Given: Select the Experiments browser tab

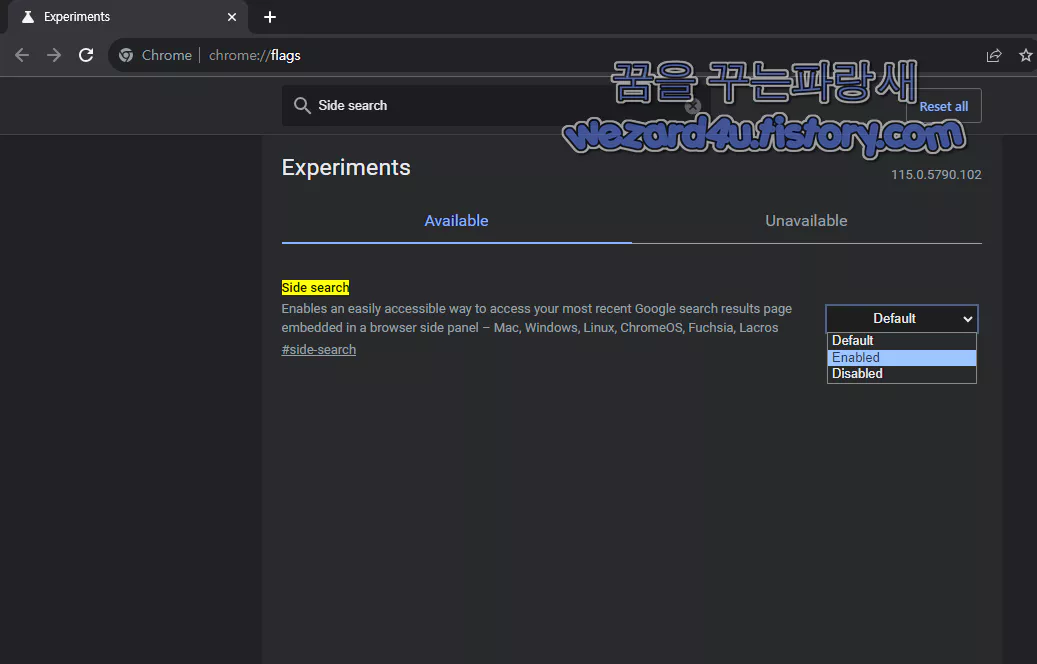Looking at the screenshot, I should pyautogui.click(x=128, y=17).
